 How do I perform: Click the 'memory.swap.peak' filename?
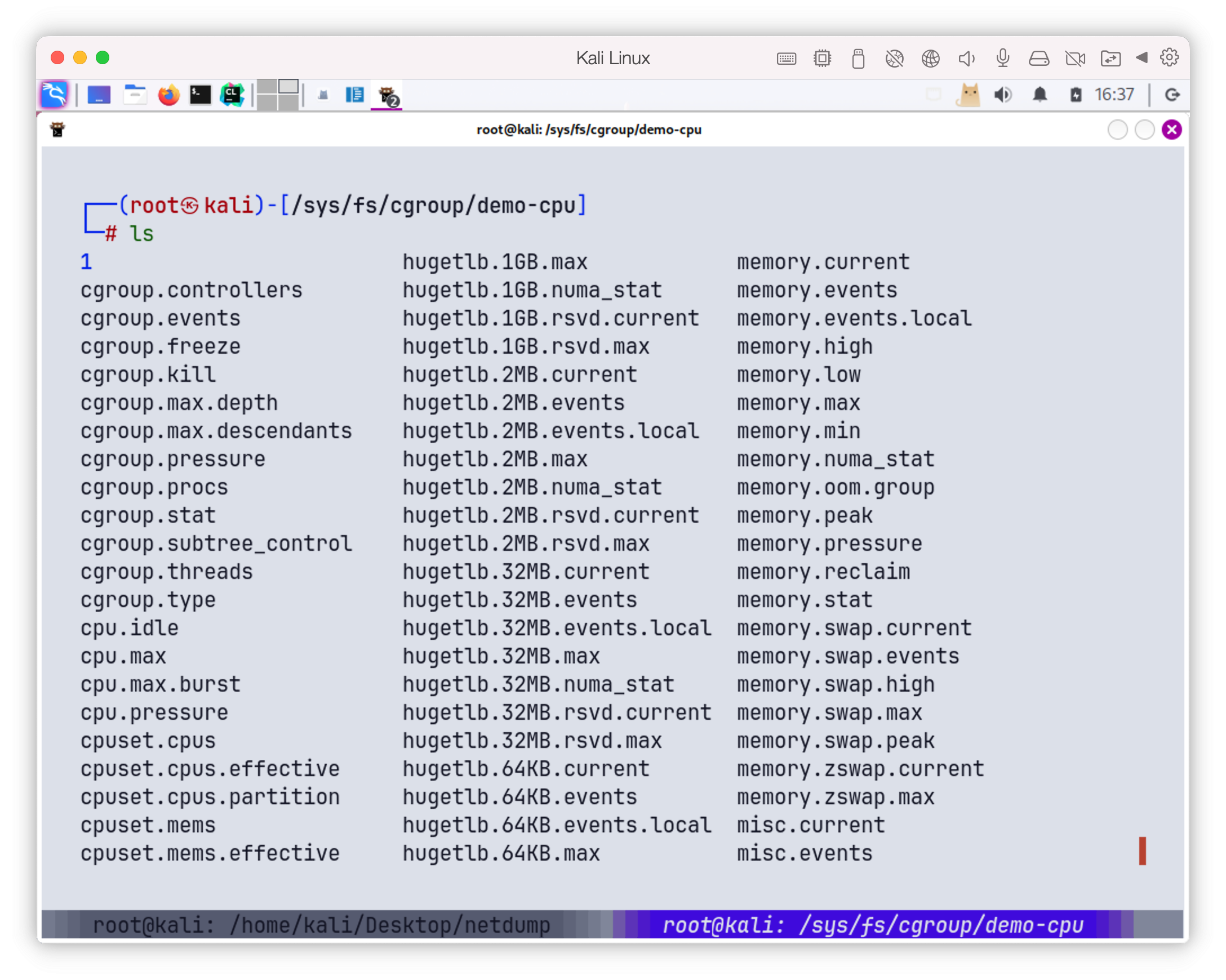pos(836,741)
